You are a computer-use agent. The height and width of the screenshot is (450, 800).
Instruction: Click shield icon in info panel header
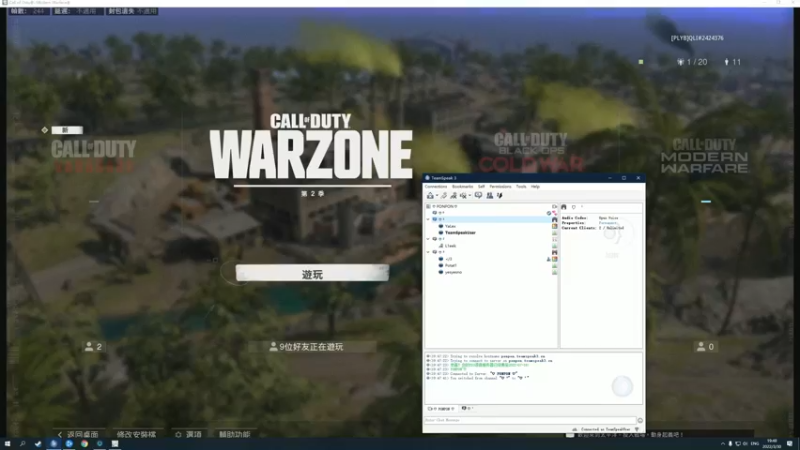click(573, 207)
